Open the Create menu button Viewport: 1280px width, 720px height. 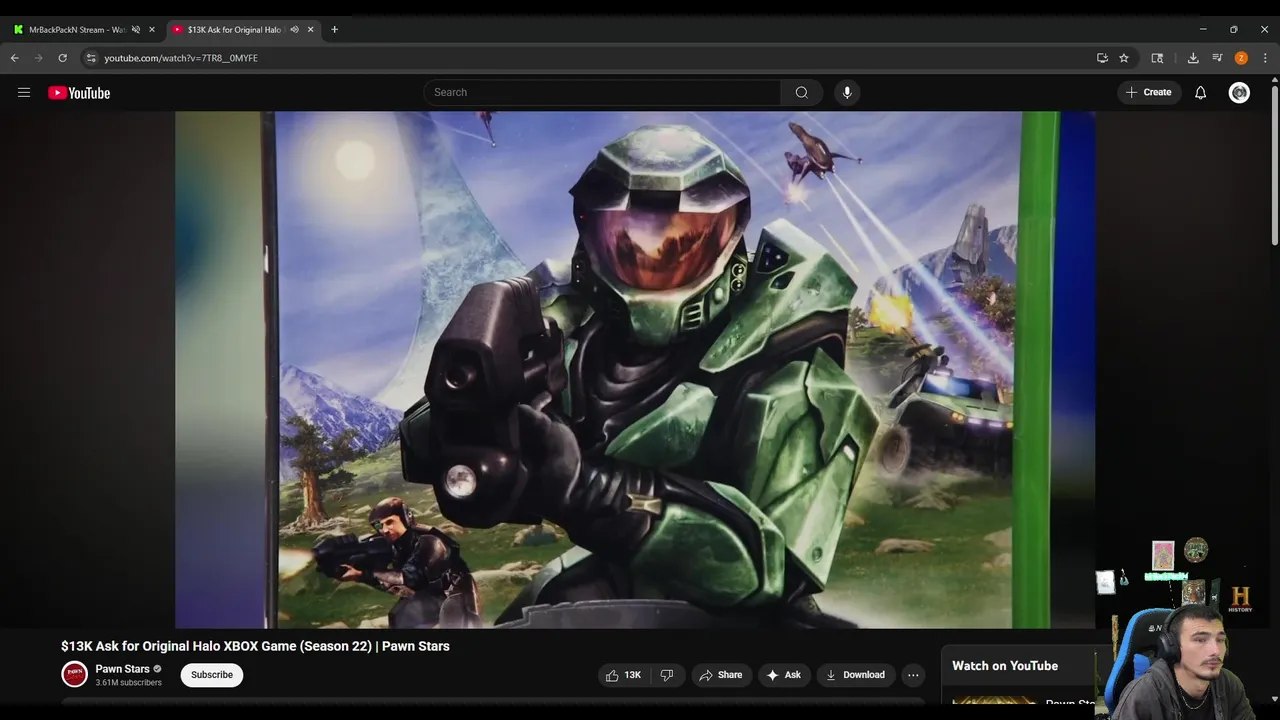pos(1148,92)
